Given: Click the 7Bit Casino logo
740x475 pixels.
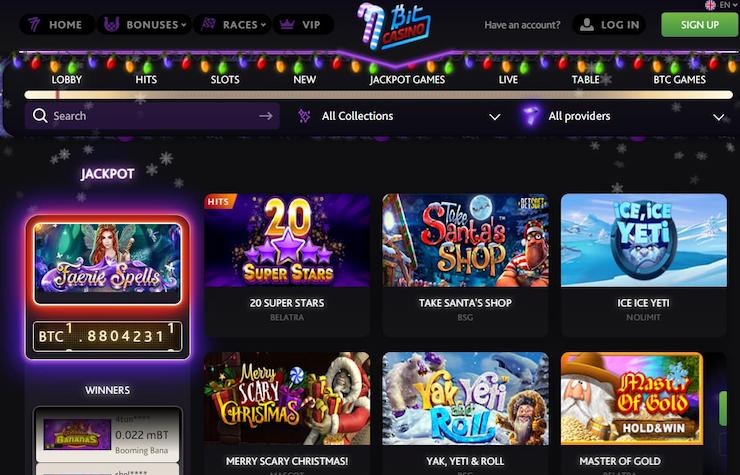Looking at the screenshot, I should click(394, 26).
